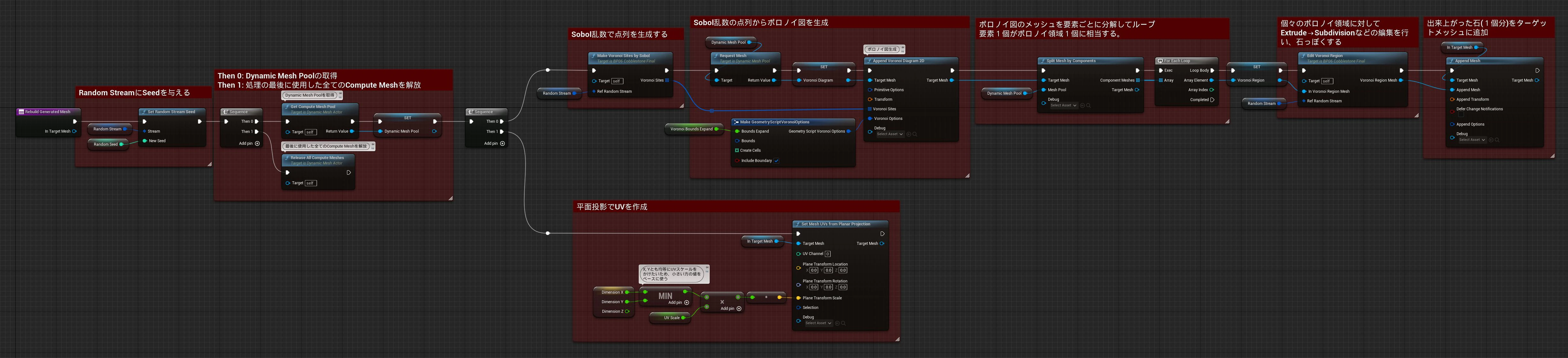Viewport: 1568px width, 358px height.
Task: Open Select Asset dropdown in Append Mesh node
Action: click(1473, 140)
